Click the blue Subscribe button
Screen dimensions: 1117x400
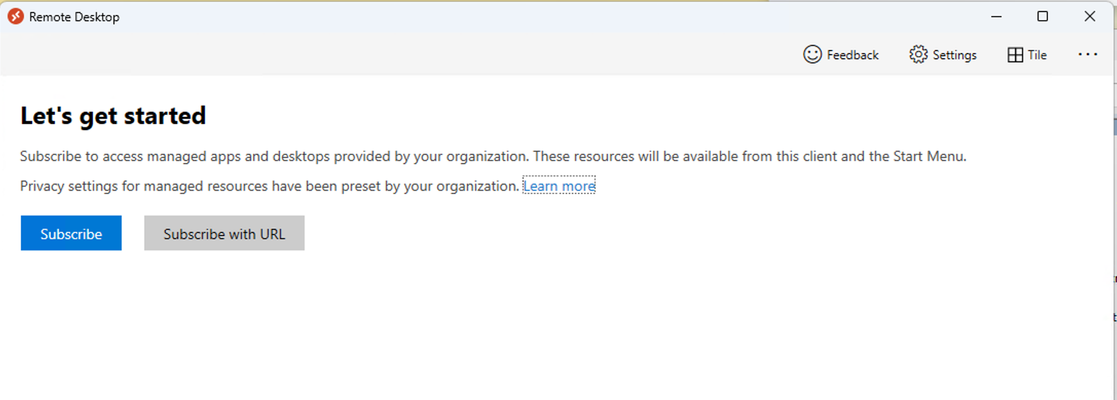pyautogui.click(x=71, y=233)
